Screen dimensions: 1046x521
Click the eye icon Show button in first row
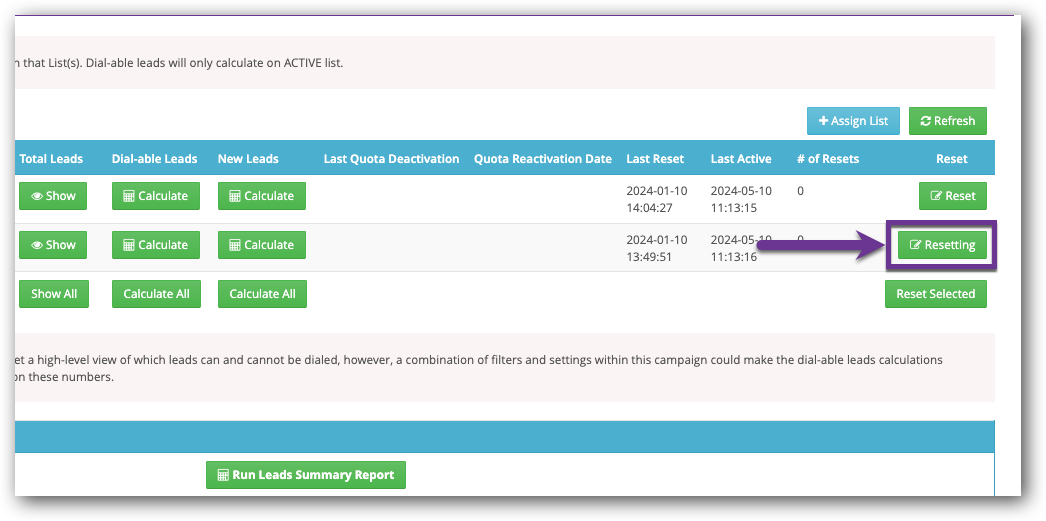click(53, 196)
